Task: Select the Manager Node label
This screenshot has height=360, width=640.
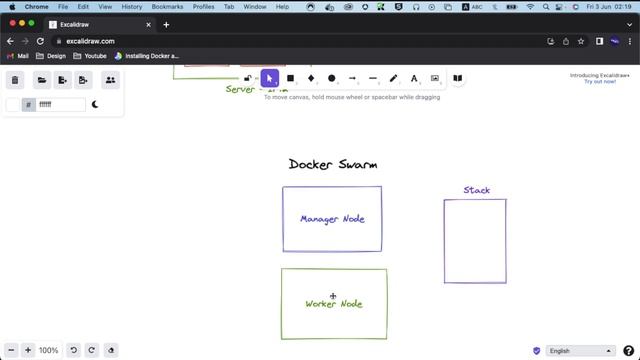Action: pyautogui.click(x=332, y=219)
